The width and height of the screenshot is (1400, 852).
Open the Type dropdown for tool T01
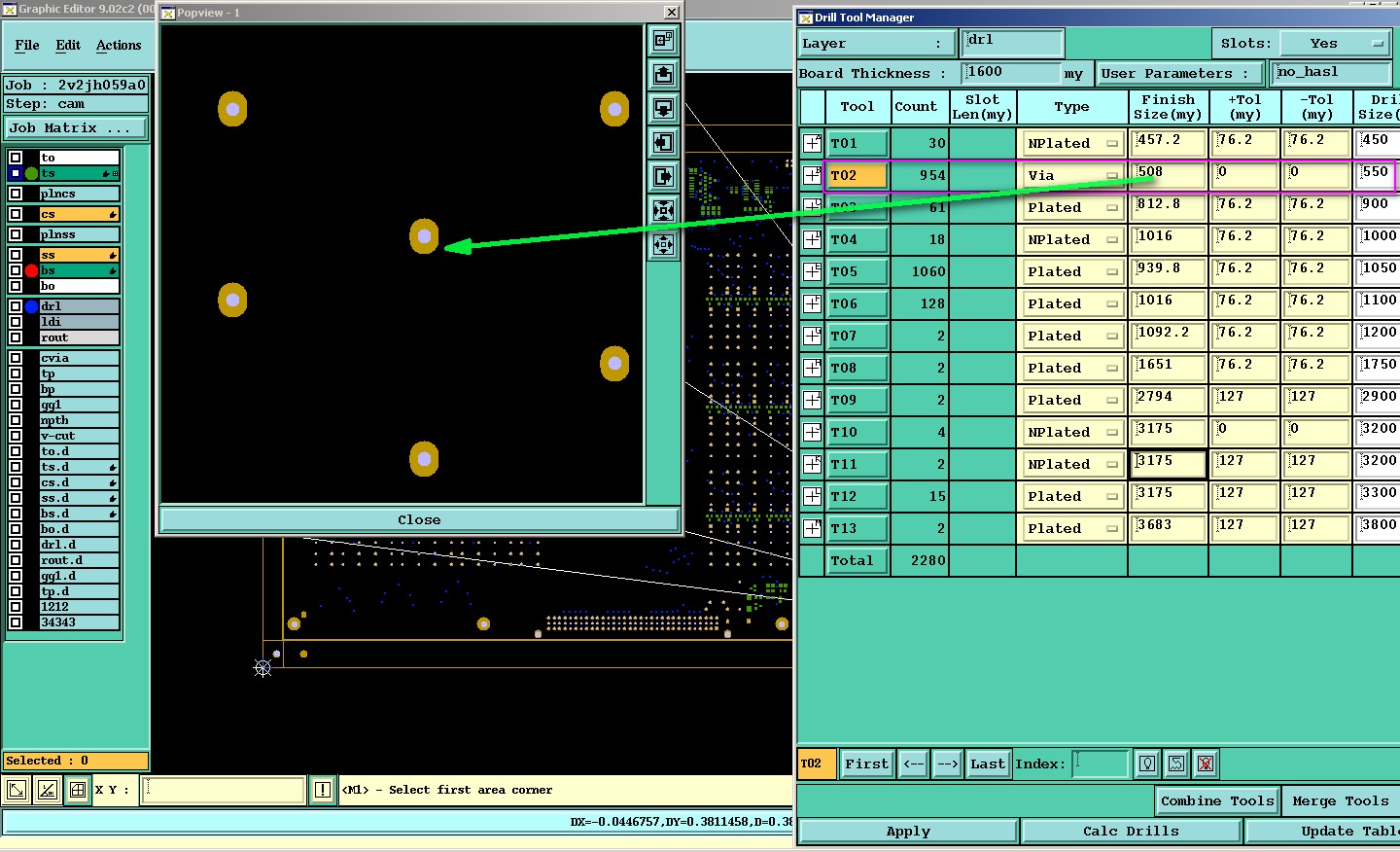pos(1072,143)
